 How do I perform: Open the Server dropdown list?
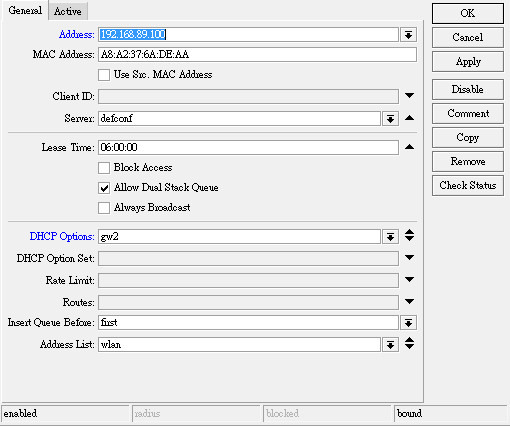(x=390, y=119)
